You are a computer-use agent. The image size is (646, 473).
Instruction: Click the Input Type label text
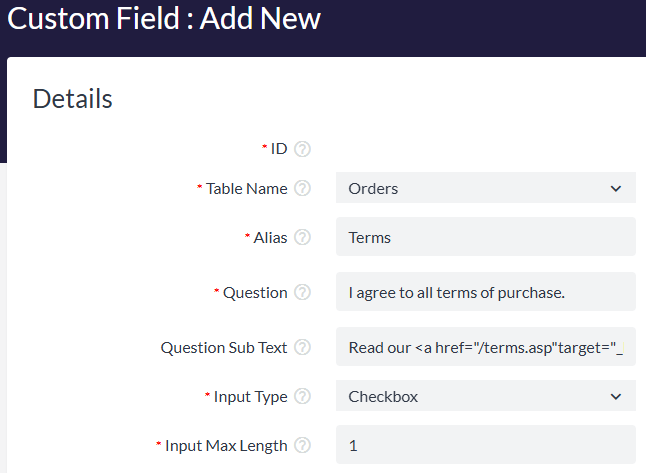pos(250,397)
